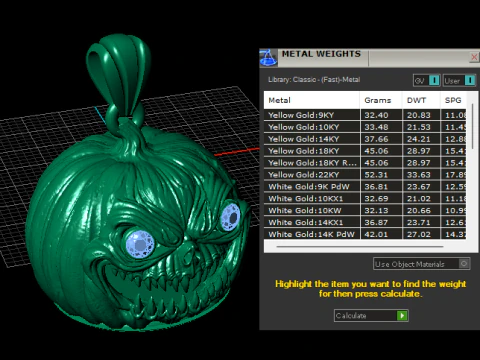Viewport: 480px width, 360px height.
Task: Click the 52.31 grams cell
Action: [381, 175]
